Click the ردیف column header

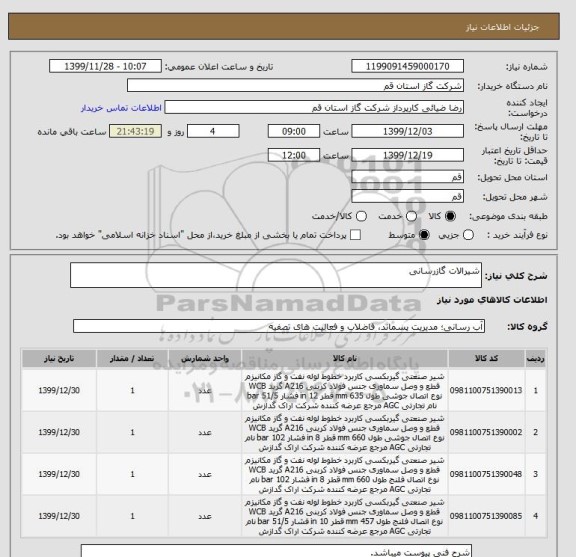pyautogui.click(x=535, y=358)
